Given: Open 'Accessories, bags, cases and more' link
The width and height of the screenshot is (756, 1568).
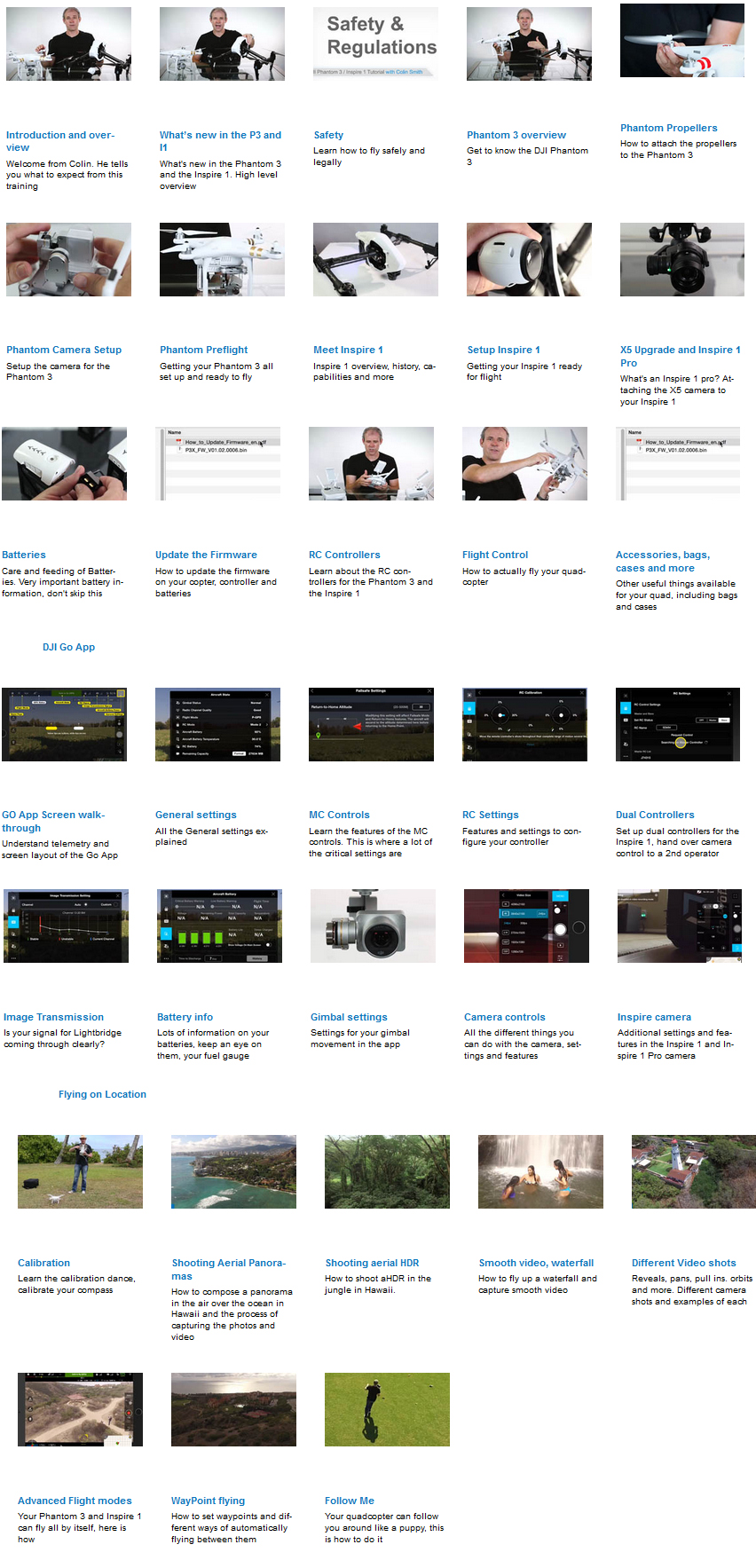Looking at the screenshot, I should point(663,561).
